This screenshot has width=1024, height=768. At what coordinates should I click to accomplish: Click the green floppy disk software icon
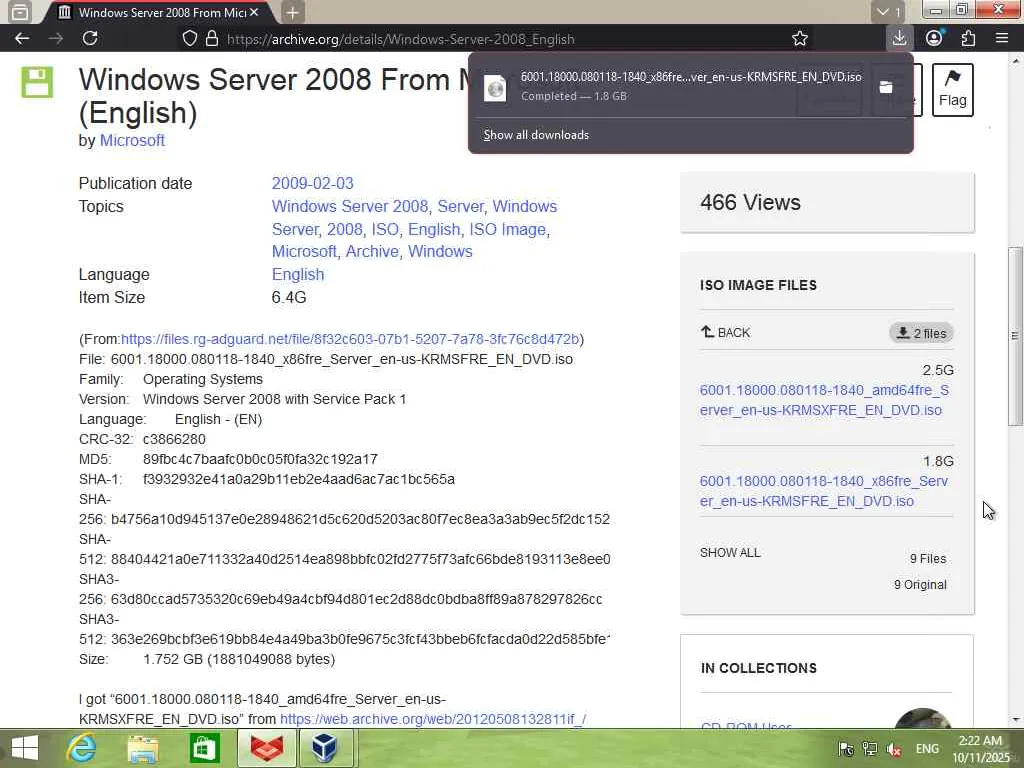(37, 82)
